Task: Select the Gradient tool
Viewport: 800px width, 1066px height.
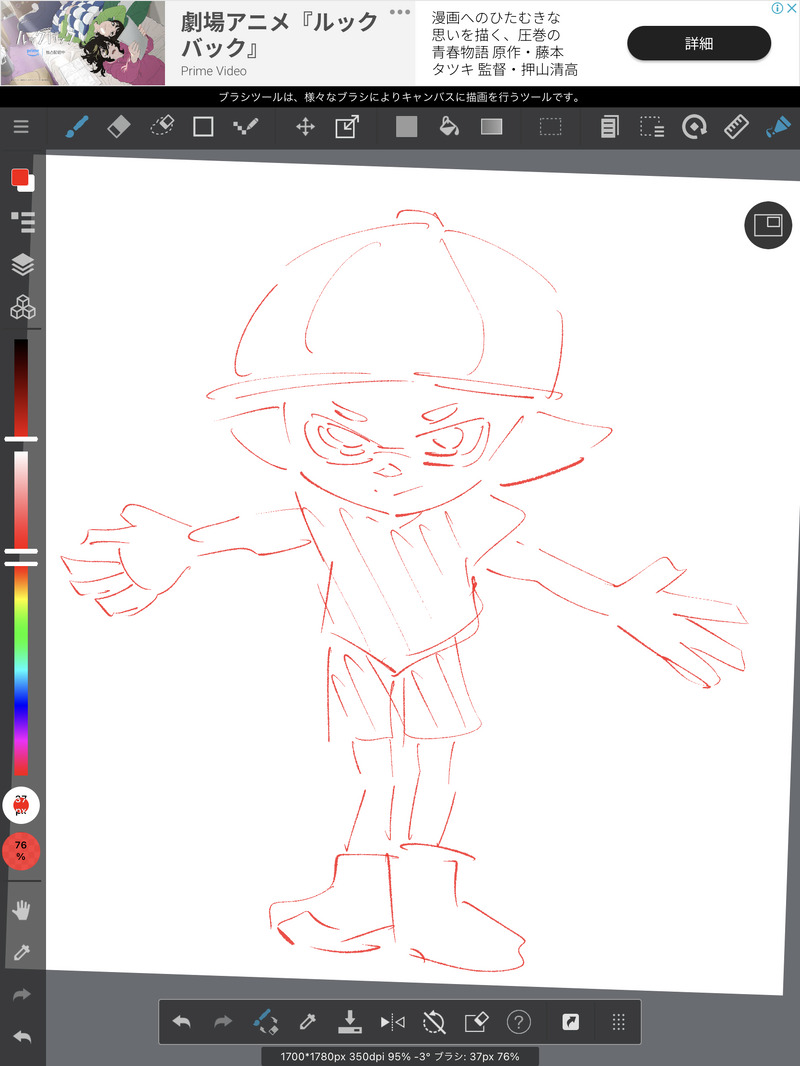Action: pyautogui.click(x=491, y=126)
